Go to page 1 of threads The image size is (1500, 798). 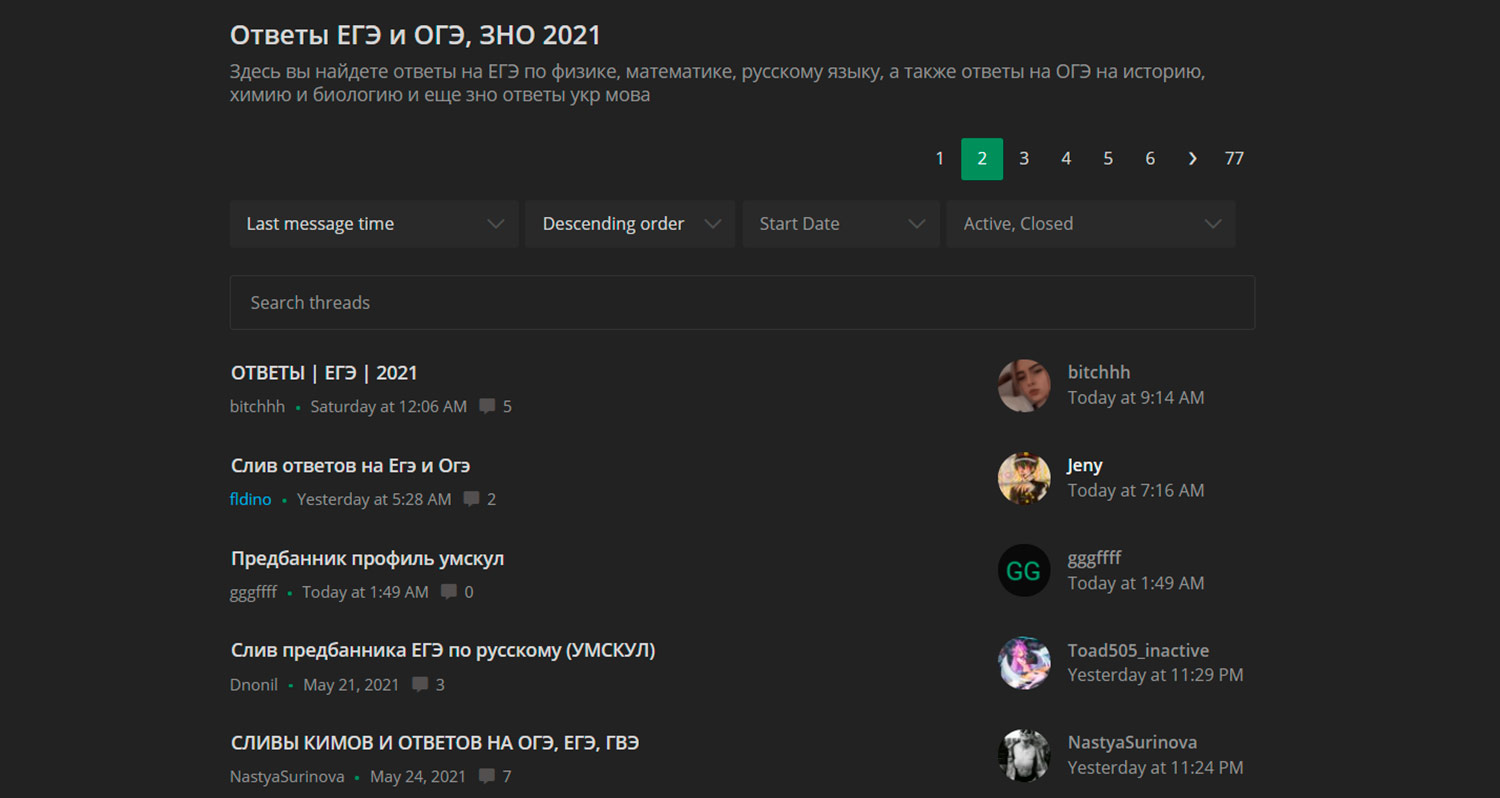(x=939, y=159)
